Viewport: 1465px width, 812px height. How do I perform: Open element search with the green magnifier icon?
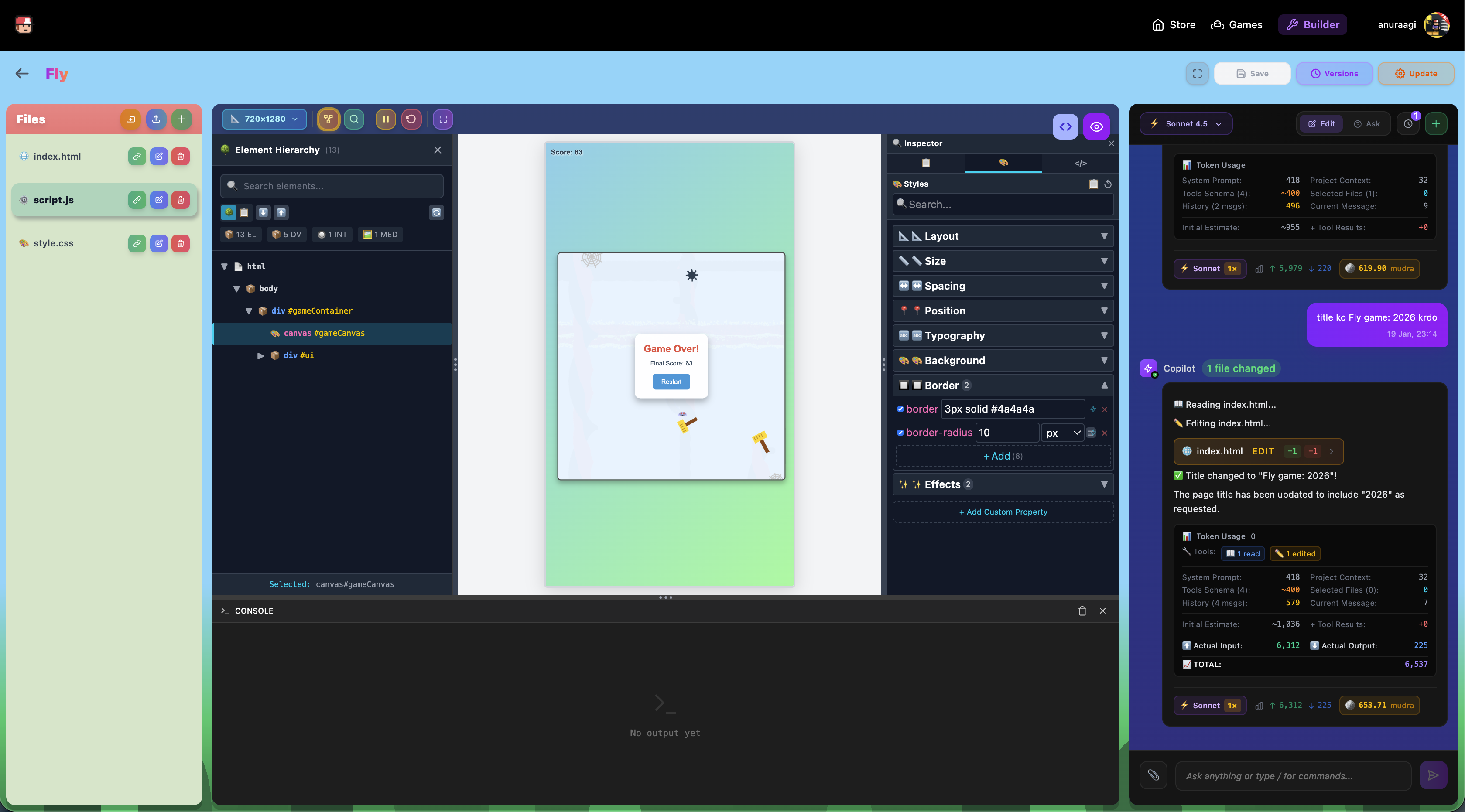click(x=354, y=119)
